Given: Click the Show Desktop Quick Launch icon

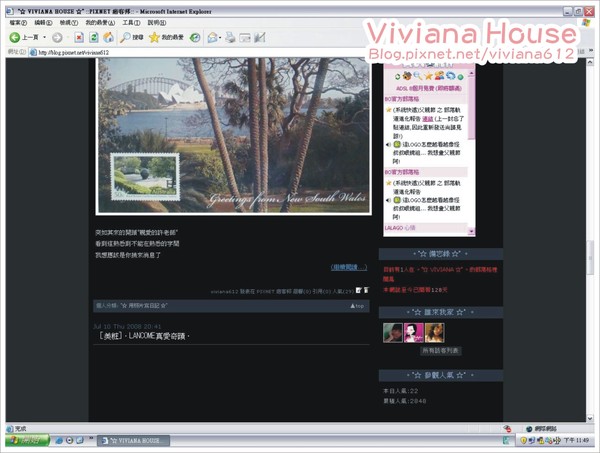Looking at the screenshot, I should coord(80,440).
